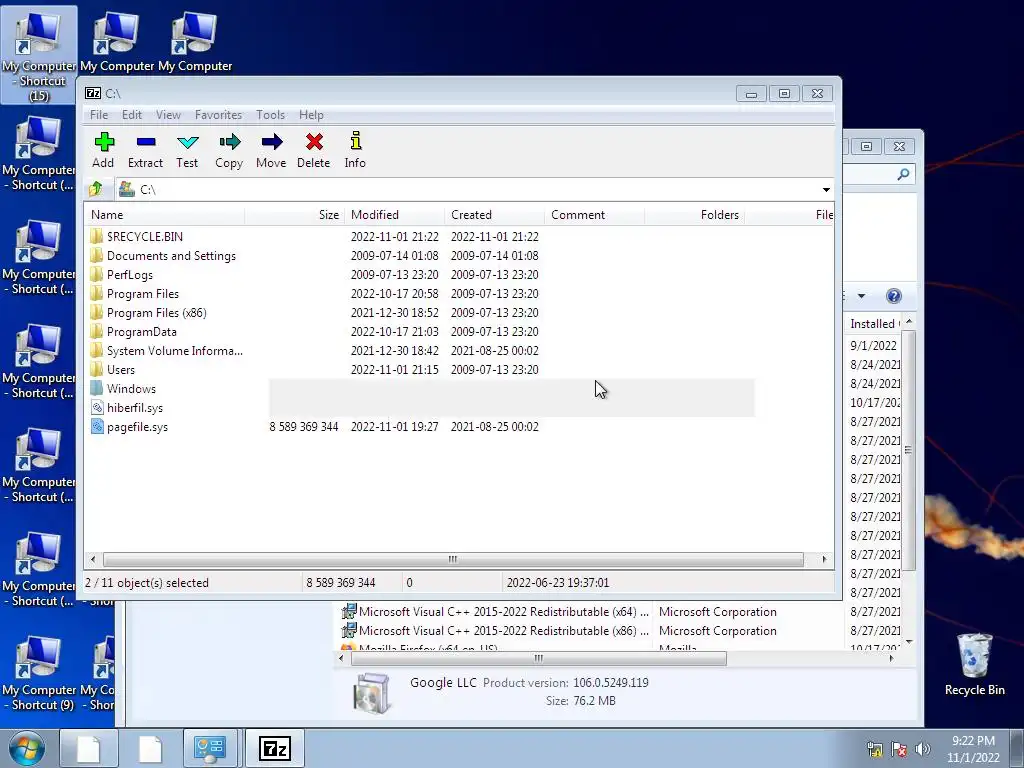
Task: Select the Copy toolbar icon
Action: 229,150
